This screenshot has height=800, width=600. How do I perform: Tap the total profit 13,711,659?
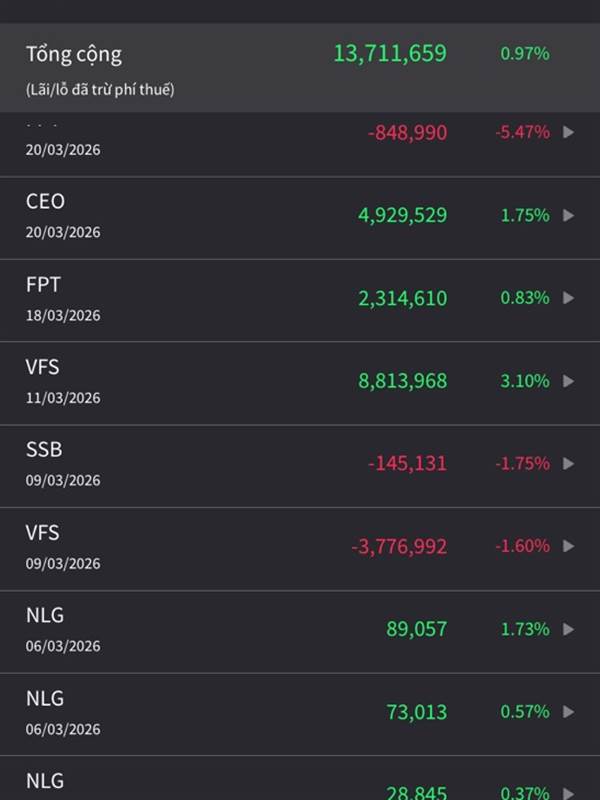pos(390,54)
